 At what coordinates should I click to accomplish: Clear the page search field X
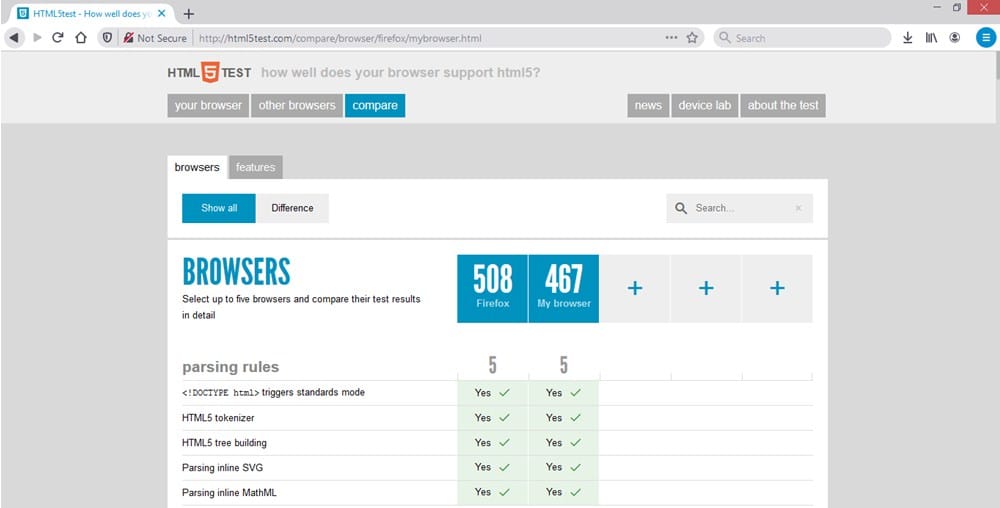(798, 208)
